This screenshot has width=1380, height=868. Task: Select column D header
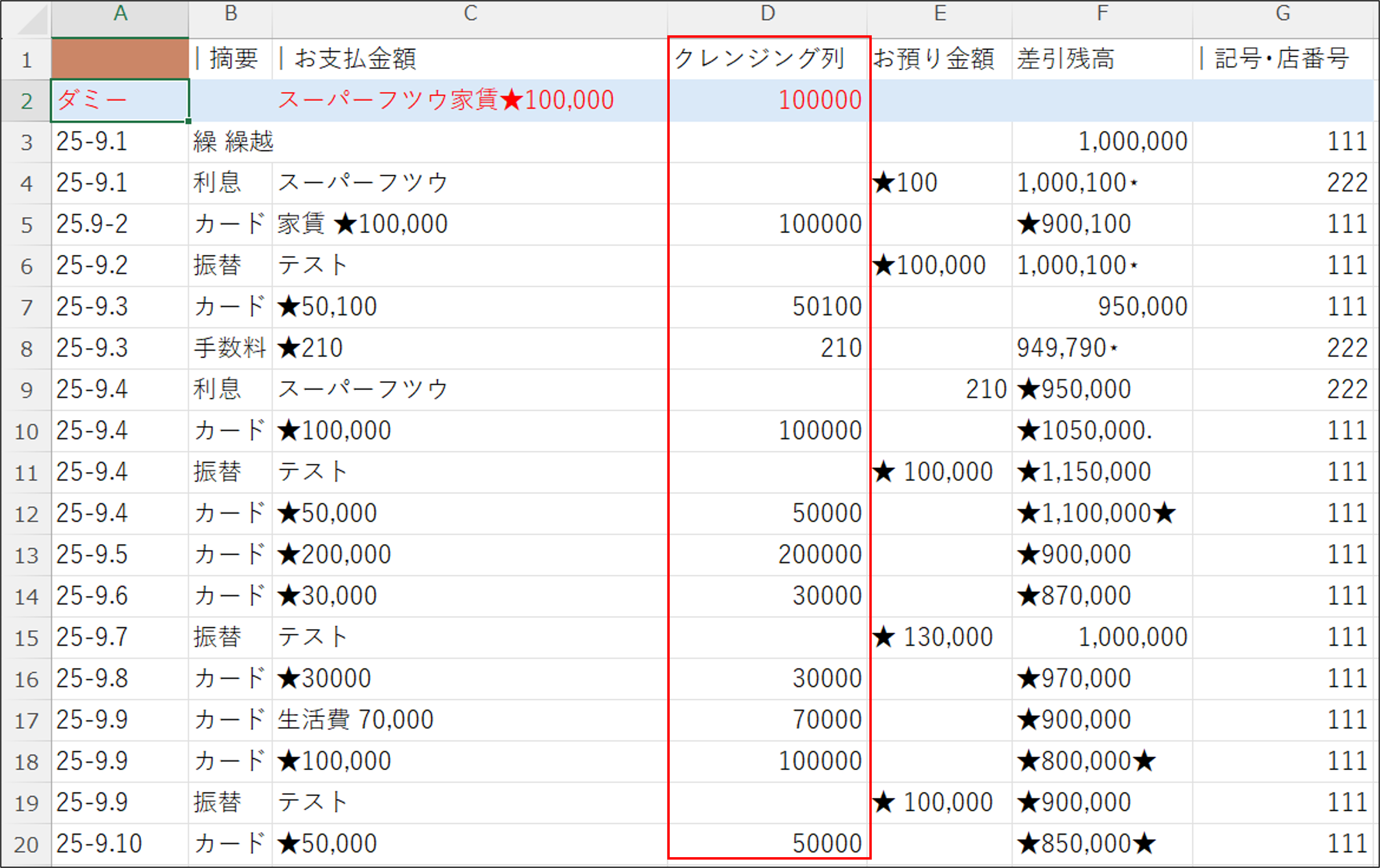pyautogui.click(x=767, y=14)
